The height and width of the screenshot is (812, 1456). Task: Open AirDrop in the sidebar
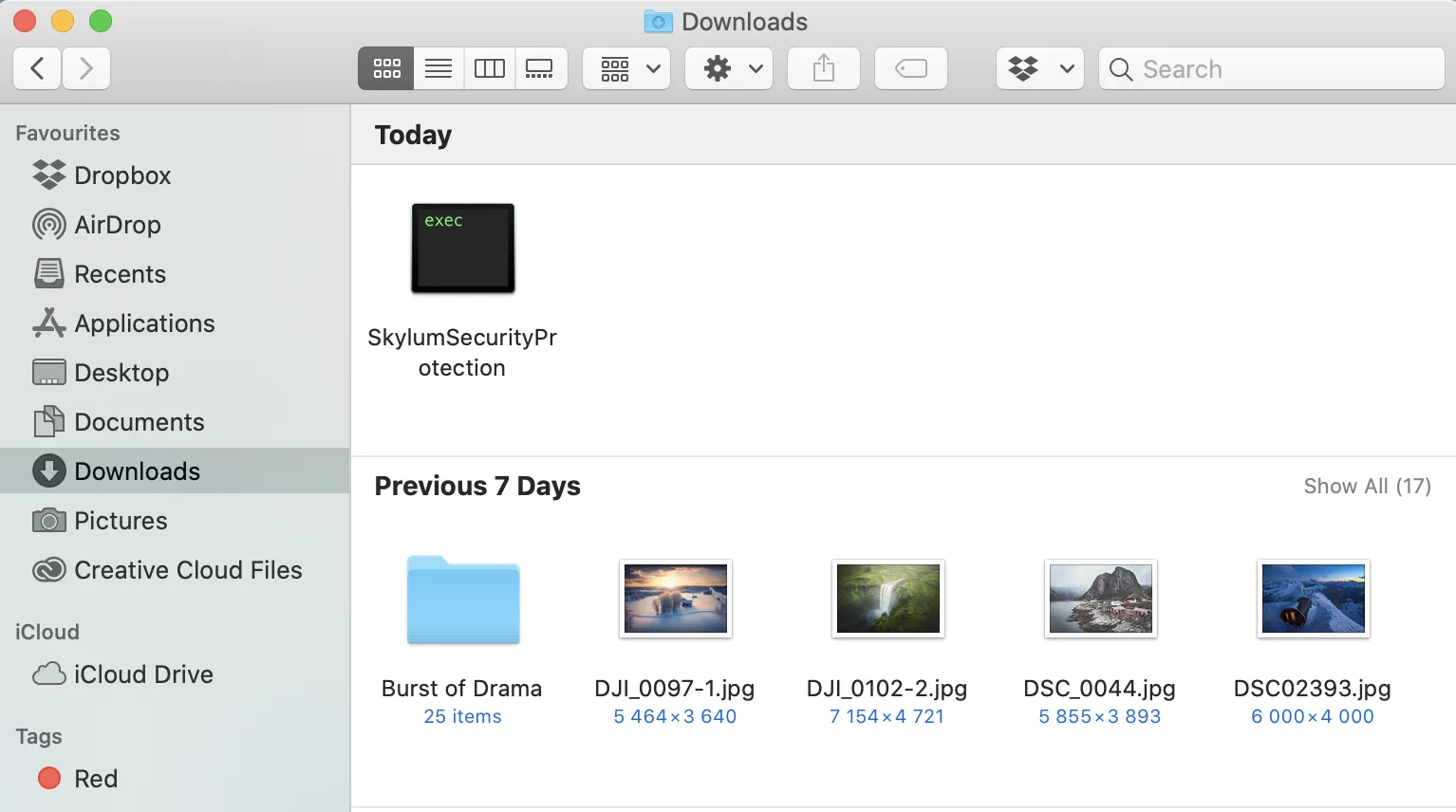click(x=117, y=225)
